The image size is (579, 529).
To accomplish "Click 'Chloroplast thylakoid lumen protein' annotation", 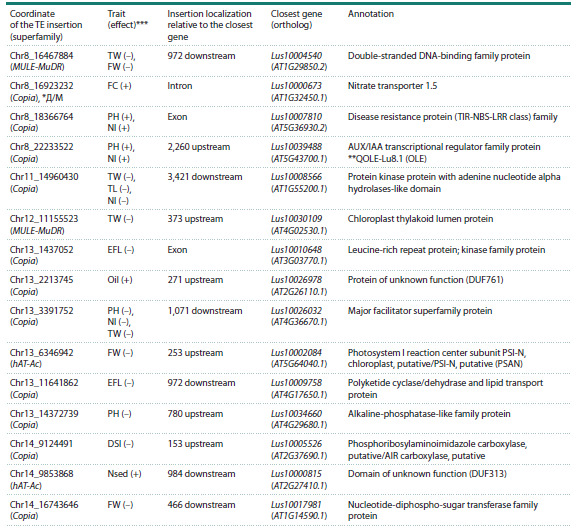I will [420, 219].
